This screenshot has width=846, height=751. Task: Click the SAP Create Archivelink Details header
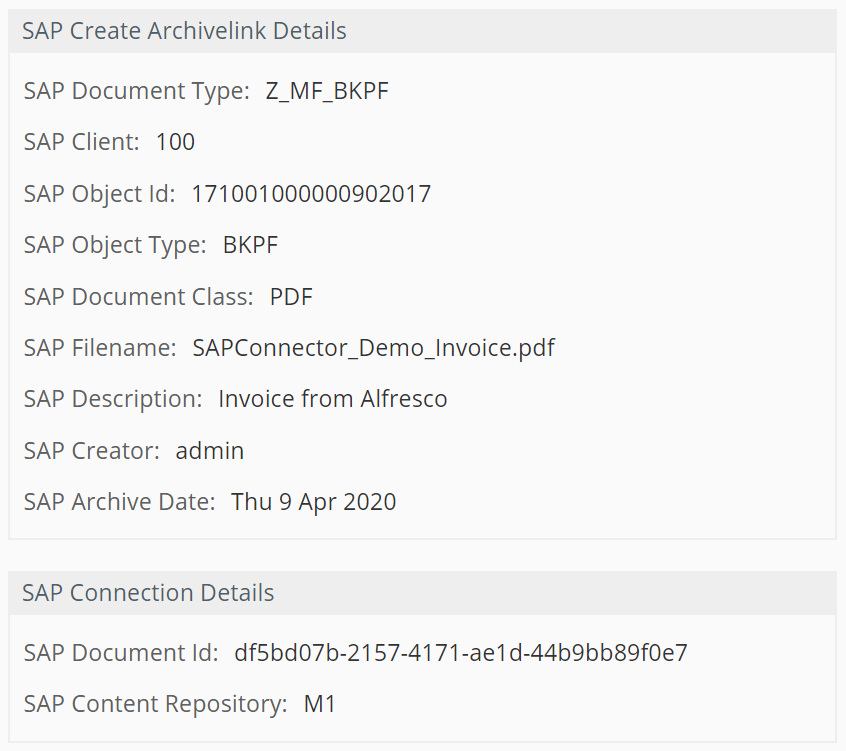(x=183, y=31)
